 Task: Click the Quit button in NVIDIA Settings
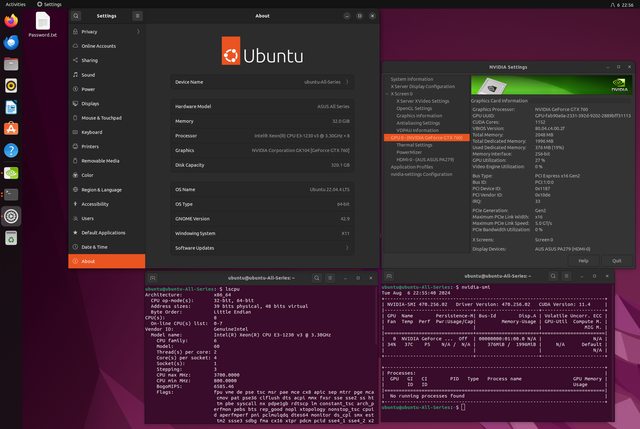(x=616, y=260)
